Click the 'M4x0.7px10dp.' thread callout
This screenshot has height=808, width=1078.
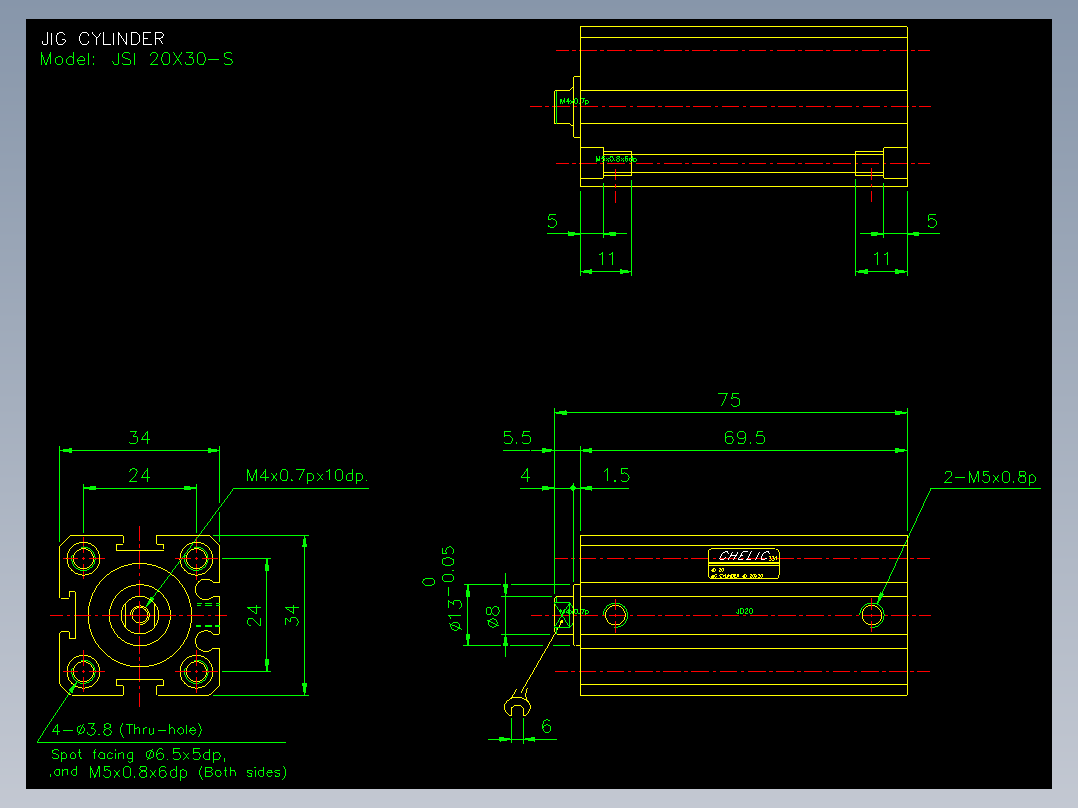[x=307, y=475]
